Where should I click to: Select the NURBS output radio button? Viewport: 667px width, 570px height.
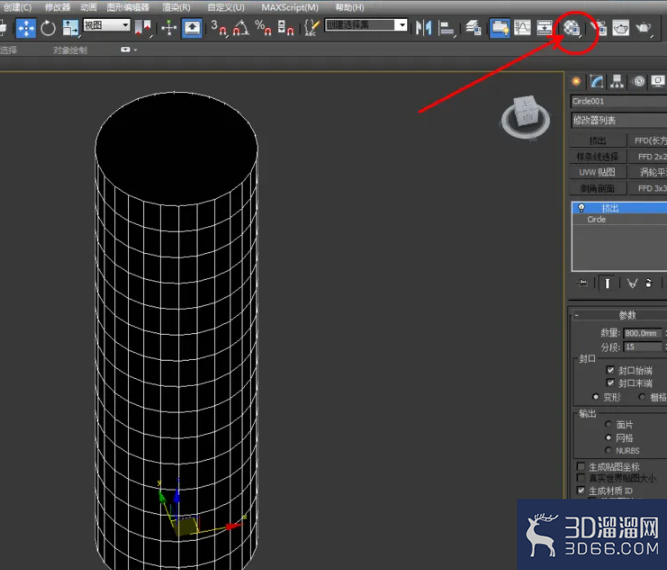pos(608,450)
